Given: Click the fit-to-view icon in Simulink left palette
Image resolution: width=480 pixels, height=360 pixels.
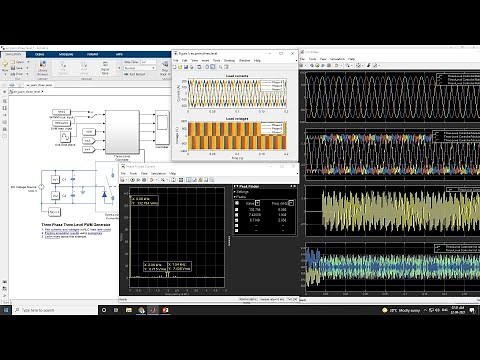Looking at the screenshot, I should point(4,108).
